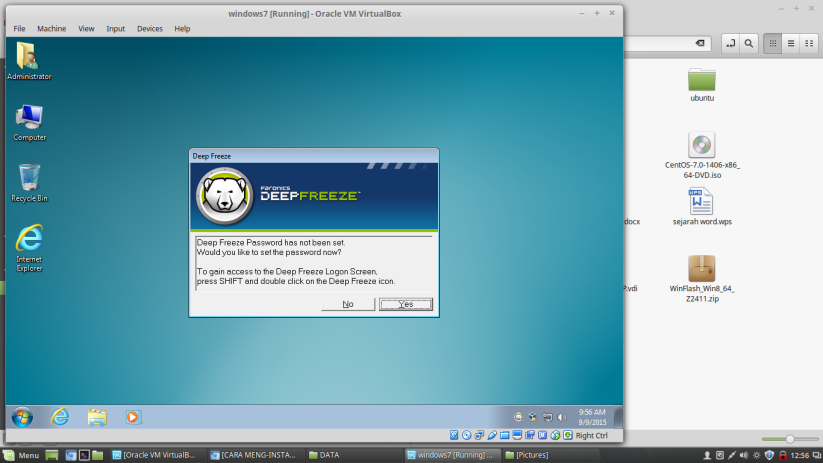Clear the file manager location field

coord(700,43)
